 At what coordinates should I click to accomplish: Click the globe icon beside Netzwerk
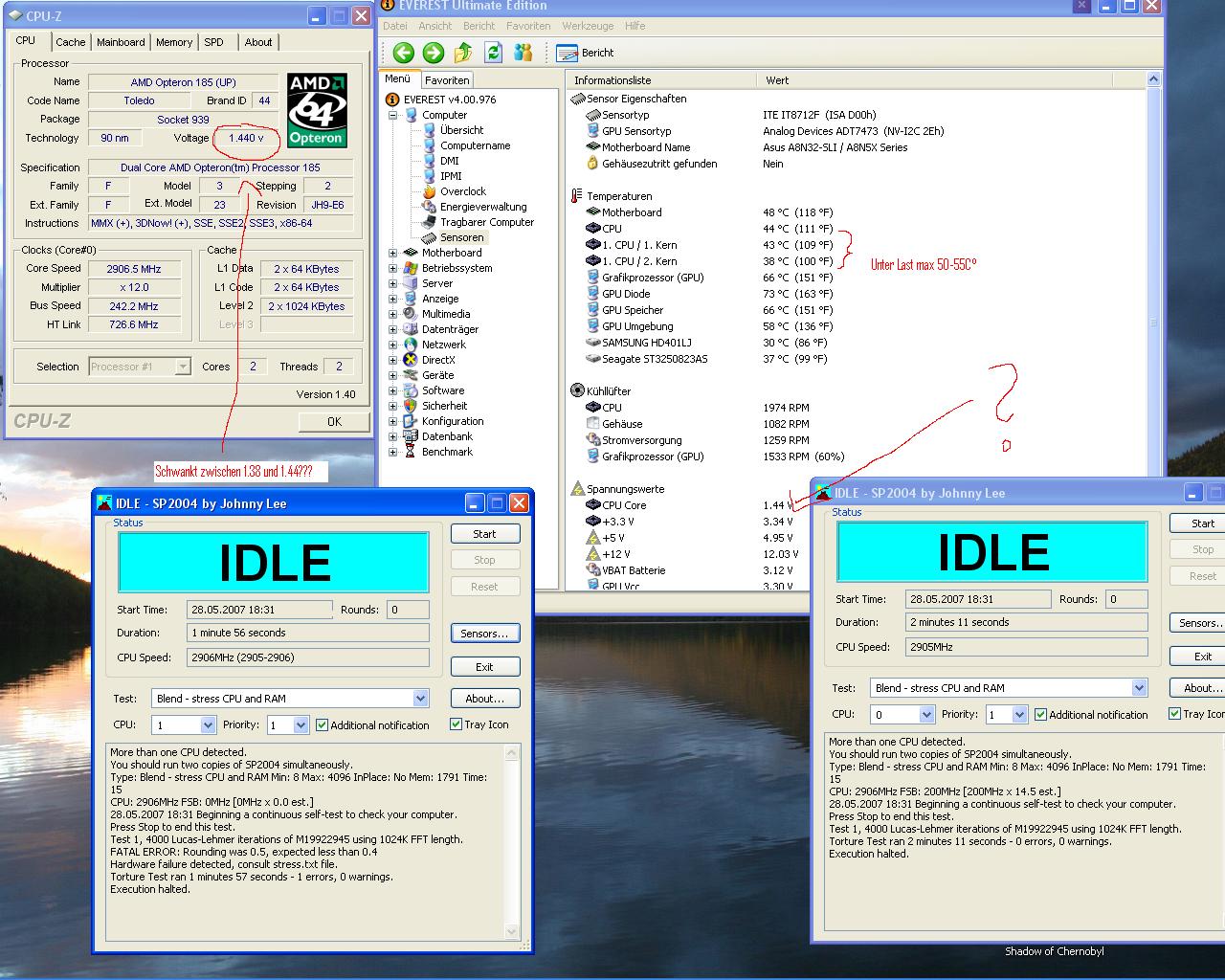pyautogui.click(x=412, y=345)
